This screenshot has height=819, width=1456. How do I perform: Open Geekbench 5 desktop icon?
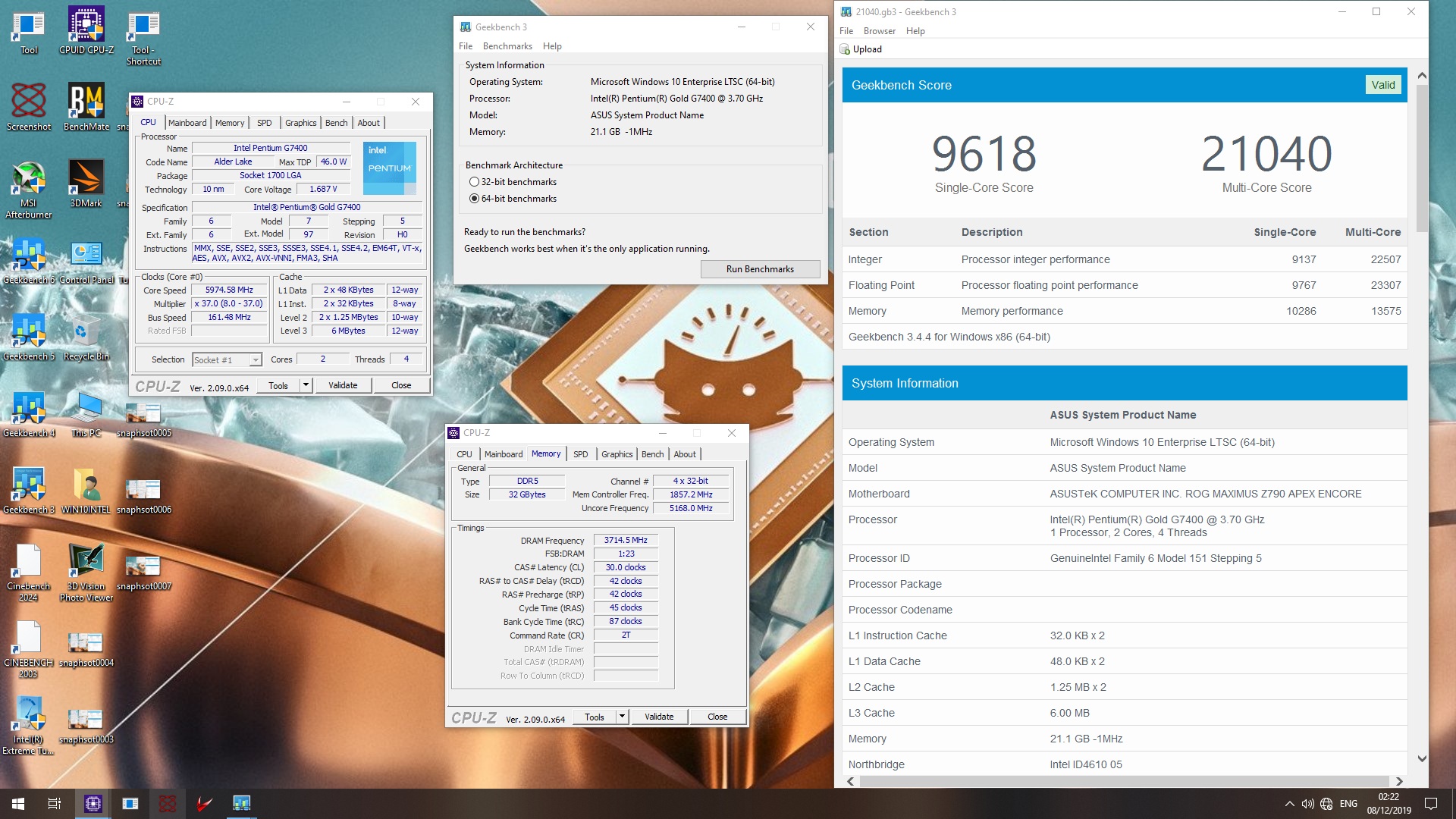(x=29, y=337)
